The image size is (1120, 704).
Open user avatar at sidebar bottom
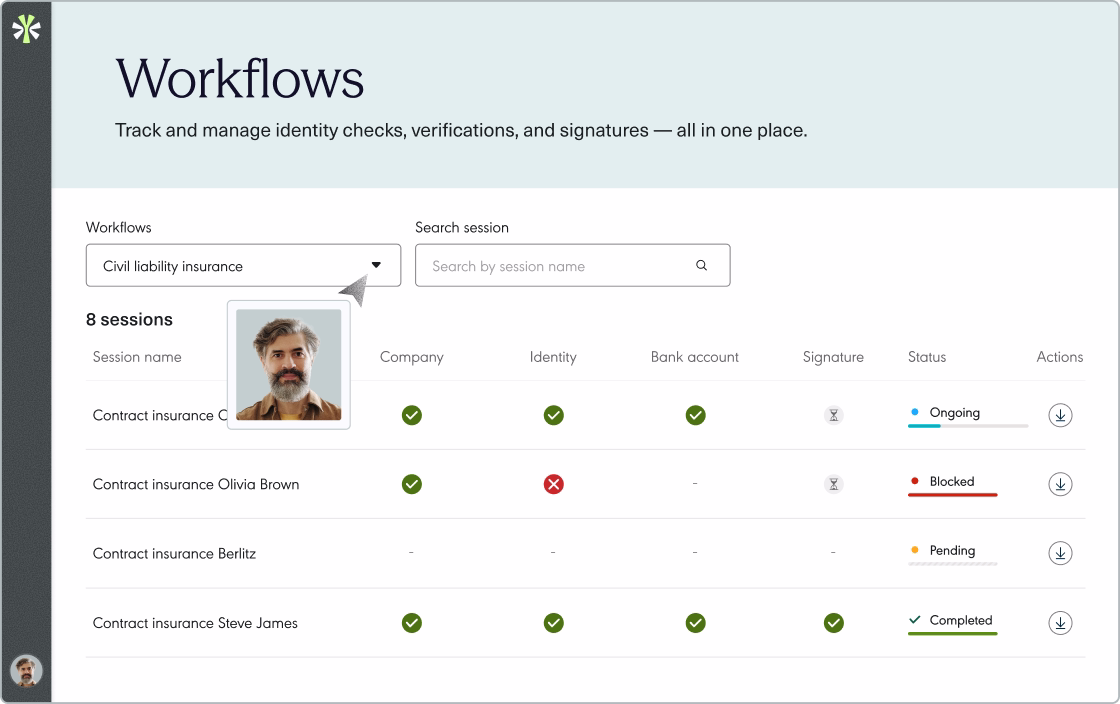pos(26,671)
